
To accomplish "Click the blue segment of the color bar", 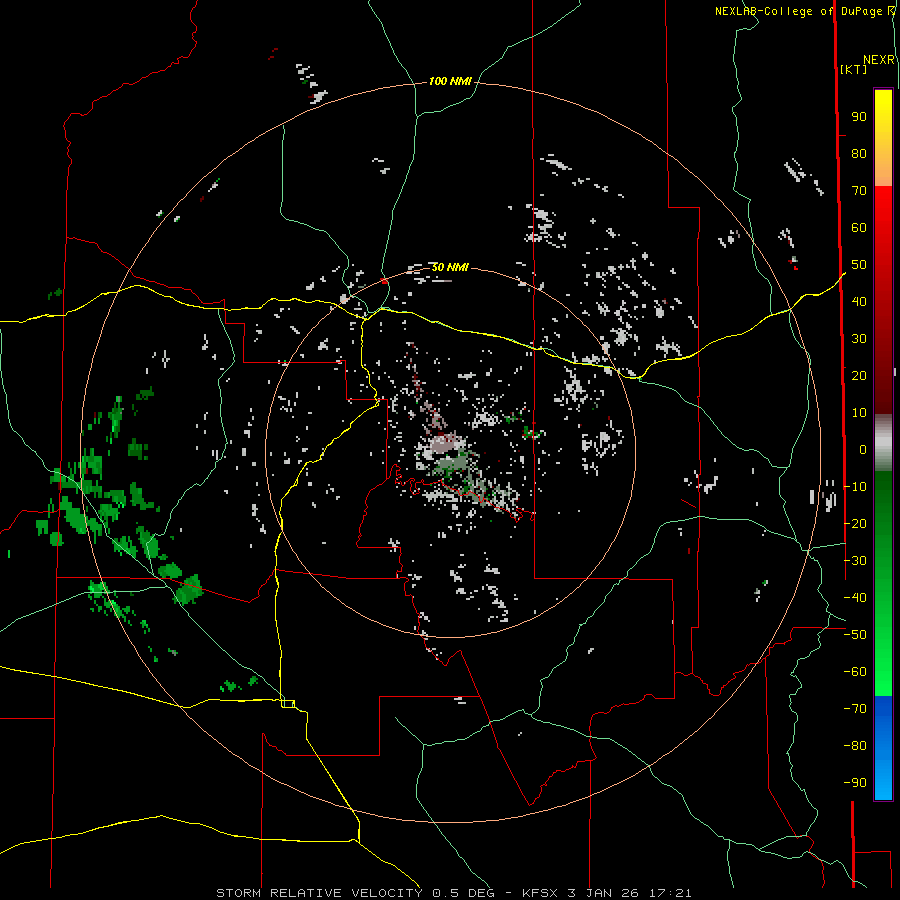I will (x=883, y=746).
